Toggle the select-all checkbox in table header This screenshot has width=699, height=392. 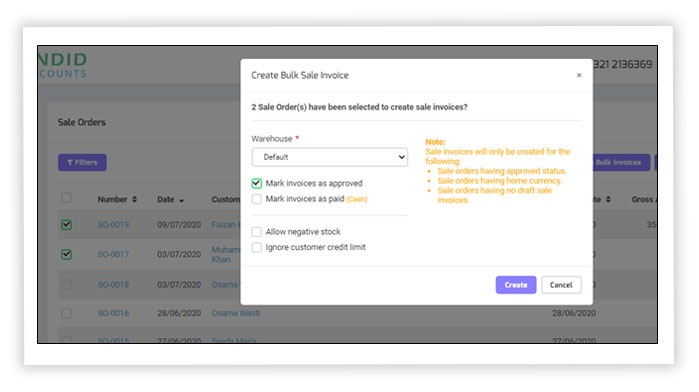(66, 198)
